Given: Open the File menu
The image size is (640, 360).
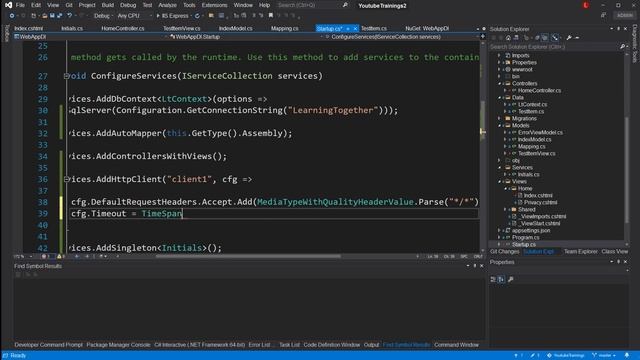Looking at the screenshot, I should 20,5.
